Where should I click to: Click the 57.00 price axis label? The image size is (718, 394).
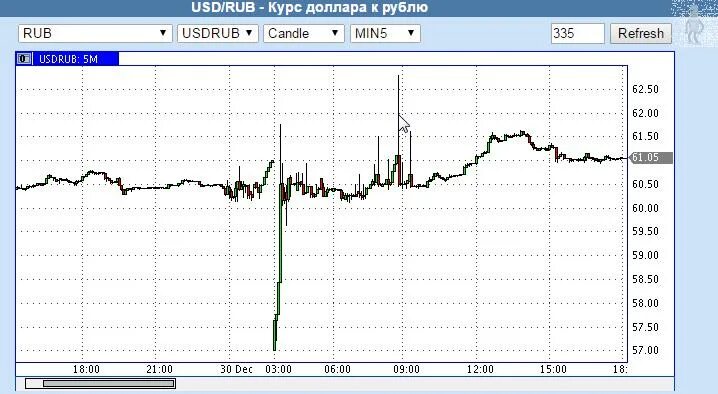645,350
